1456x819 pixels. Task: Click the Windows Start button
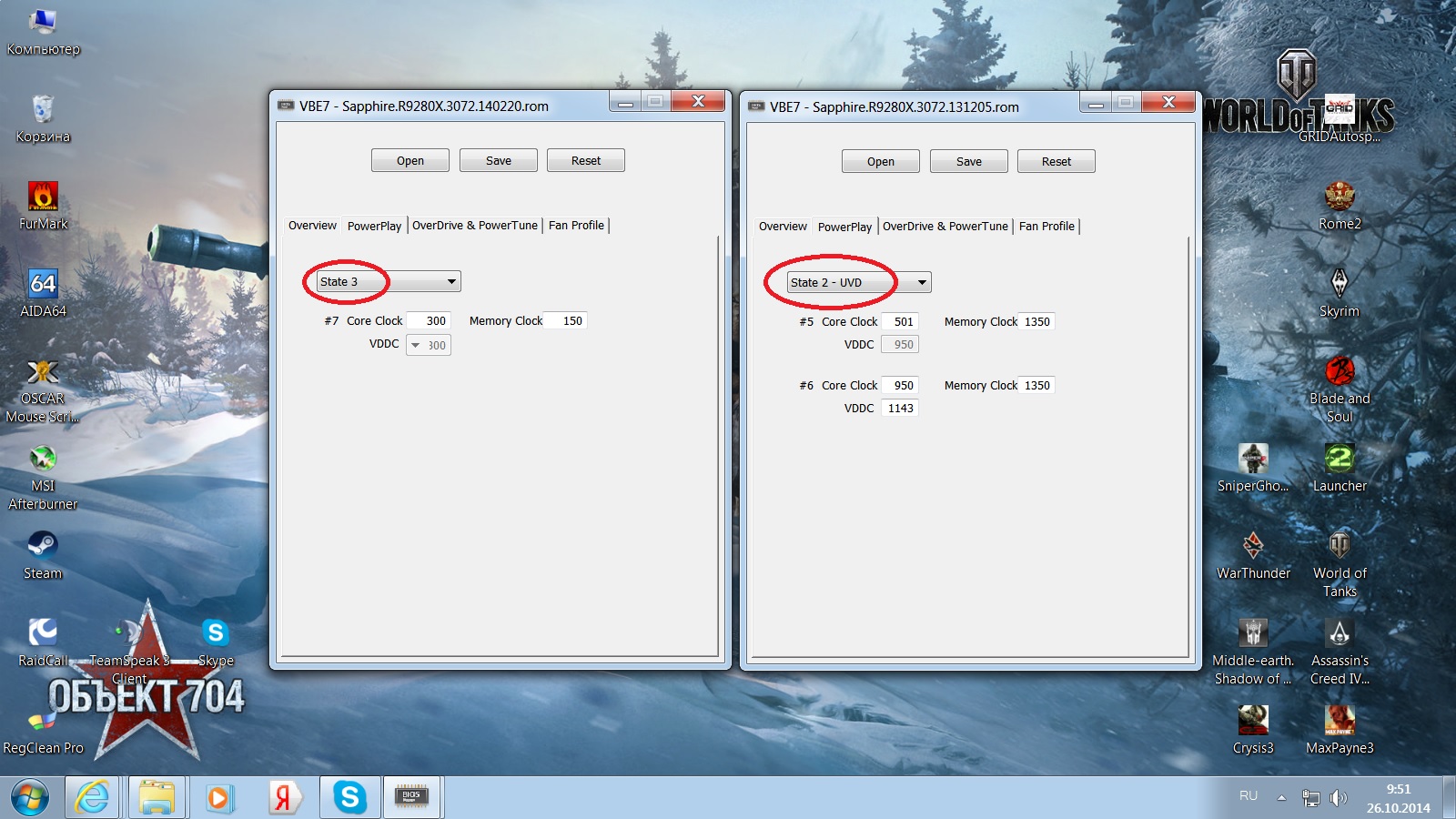tap(29, 797)
